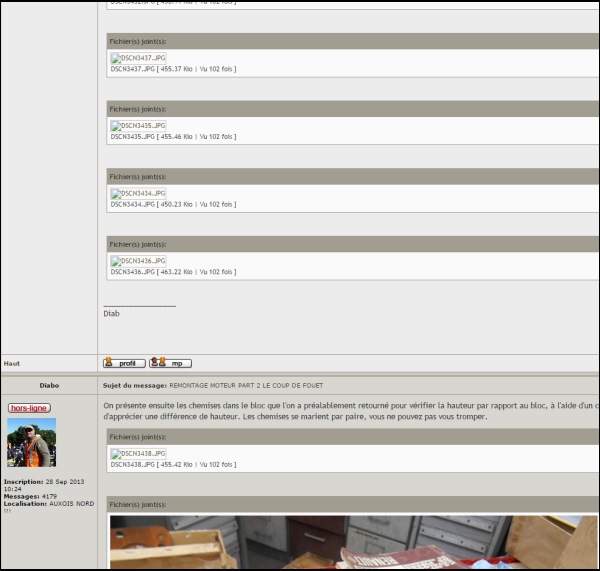Click the Diab signature text
The image size is (600, 571).
111,313
